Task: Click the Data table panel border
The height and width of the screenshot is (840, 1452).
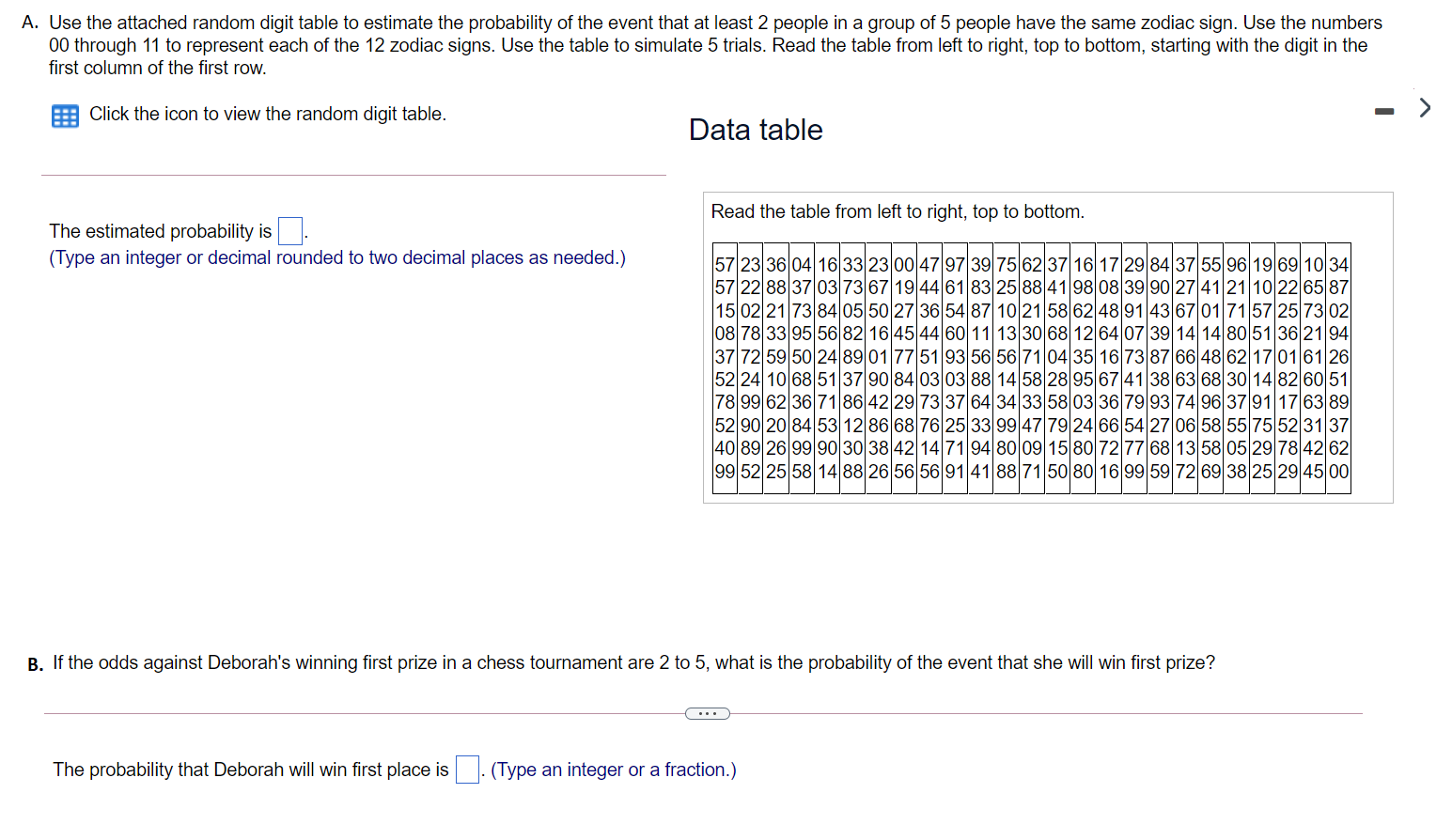Action: pos(1047,192)
